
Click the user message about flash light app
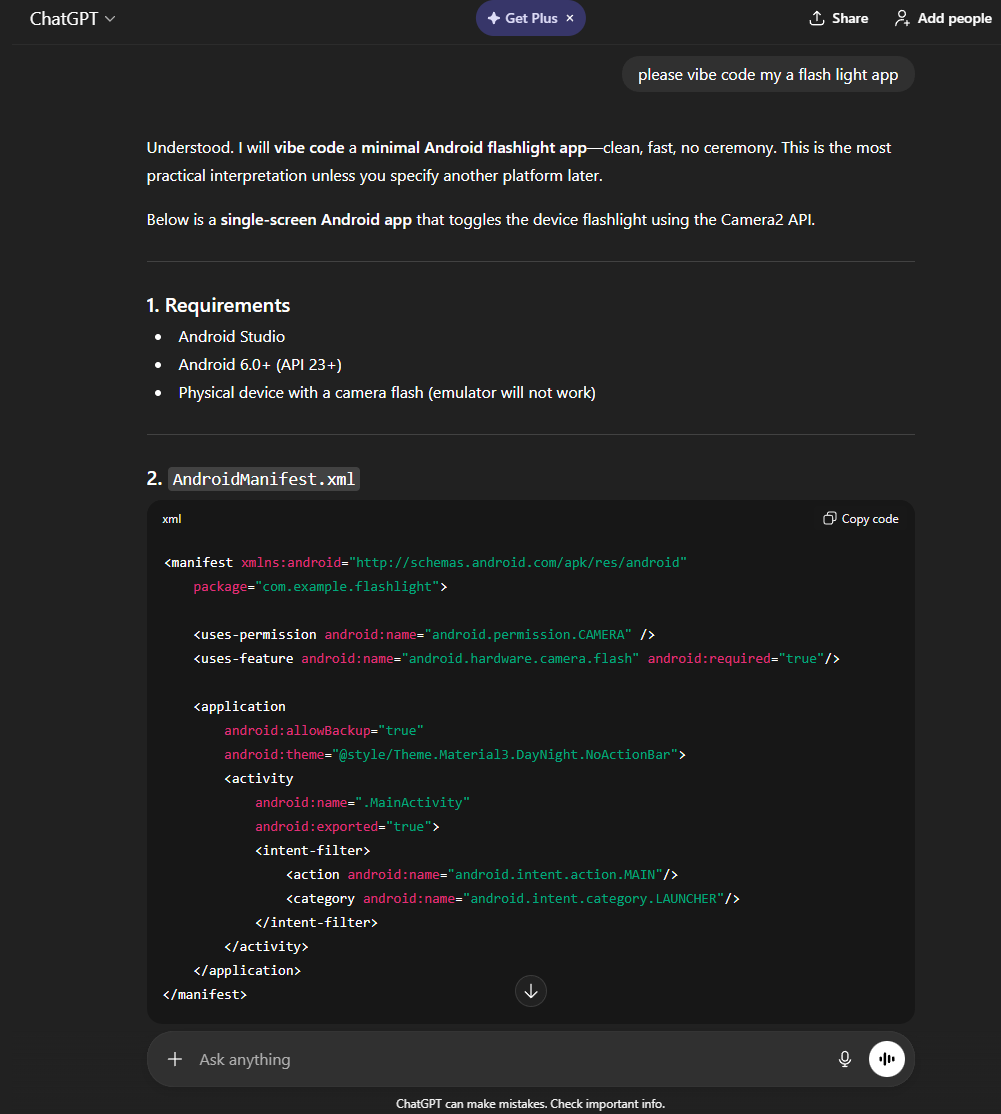point(768,75)
